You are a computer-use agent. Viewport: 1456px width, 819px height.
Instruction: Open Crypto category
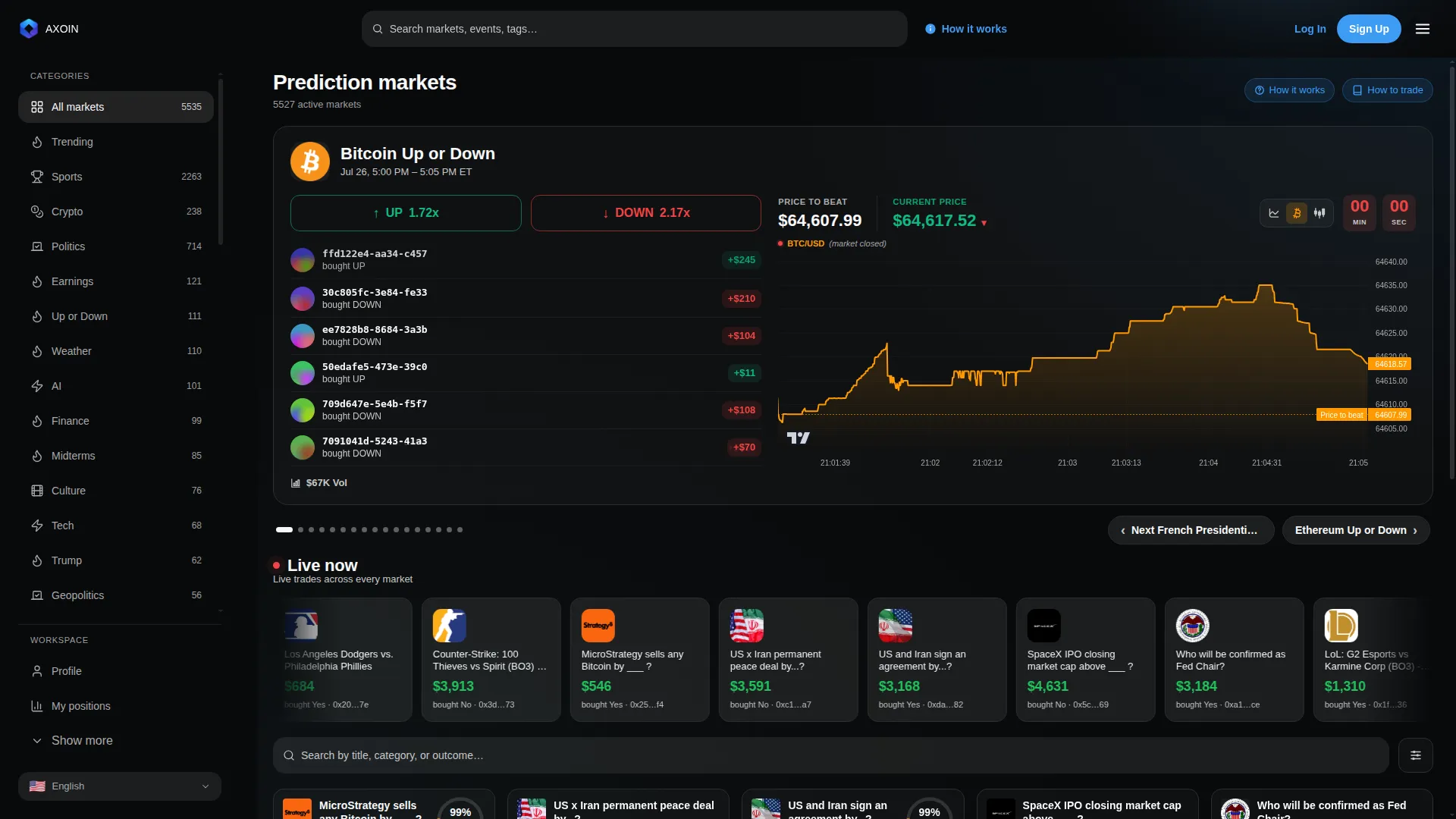[116, 212]
